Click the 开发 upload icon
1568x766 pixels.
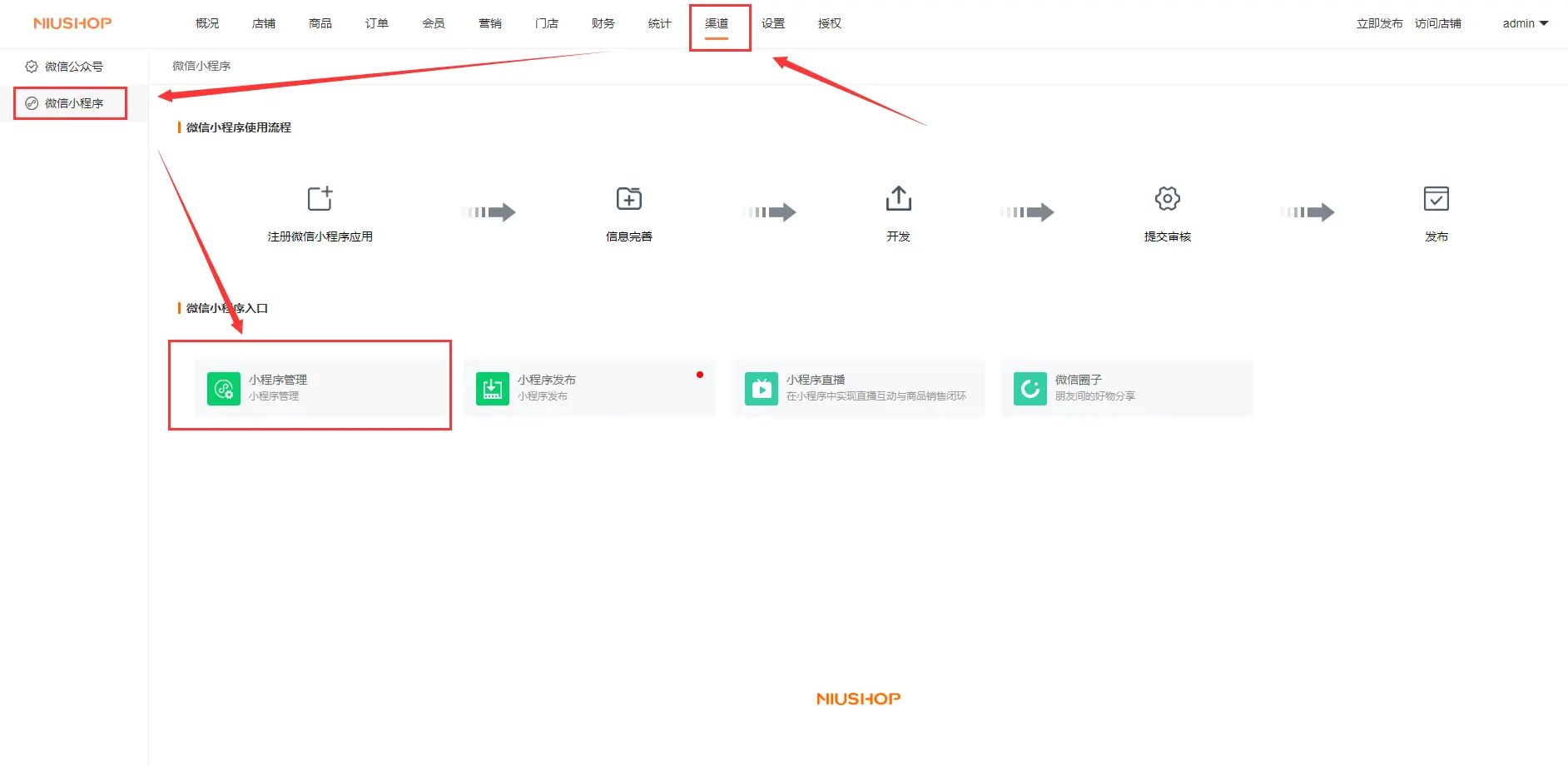point(898,199)
